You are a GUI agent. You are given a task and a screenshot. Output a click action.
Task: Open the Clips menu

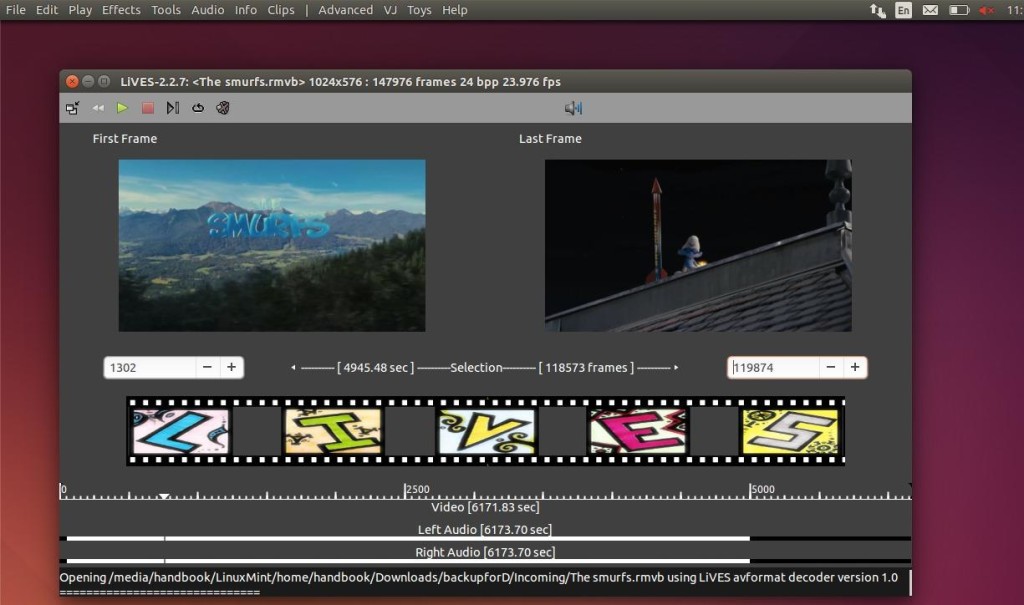point(281,10)
